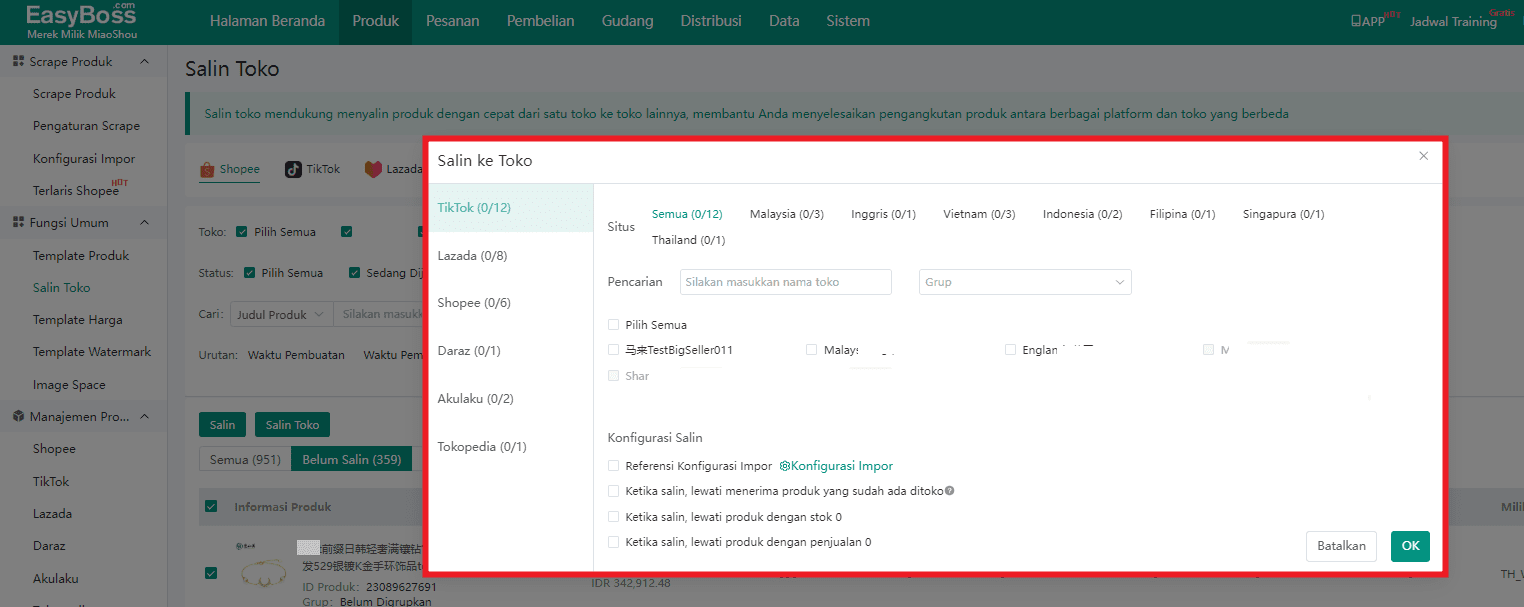
Task: Uncheck the bracelet product row checkbox
Action: [210, 573]
